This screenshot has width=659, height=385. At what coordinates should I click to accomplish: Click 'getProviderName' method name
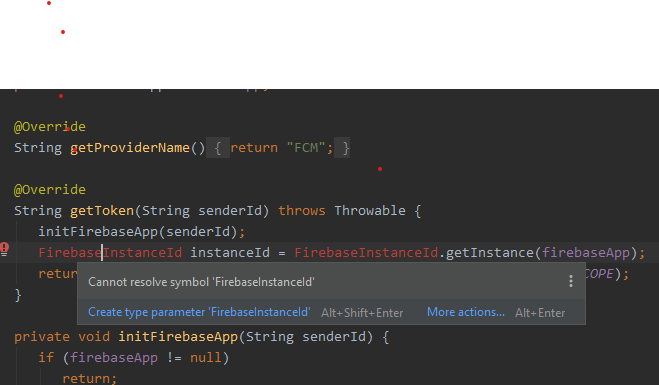pyautogui.click(x=130, y=148)
